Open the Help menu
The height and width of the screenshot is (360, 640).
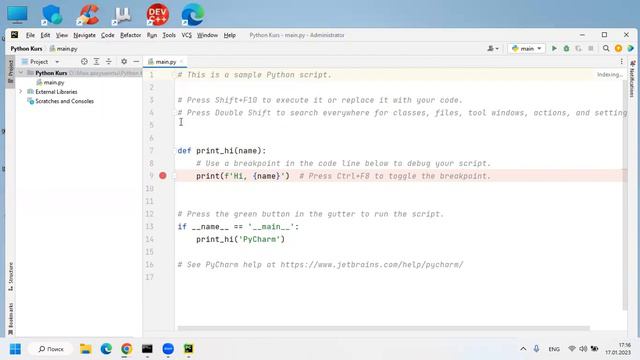pos(229,35)
